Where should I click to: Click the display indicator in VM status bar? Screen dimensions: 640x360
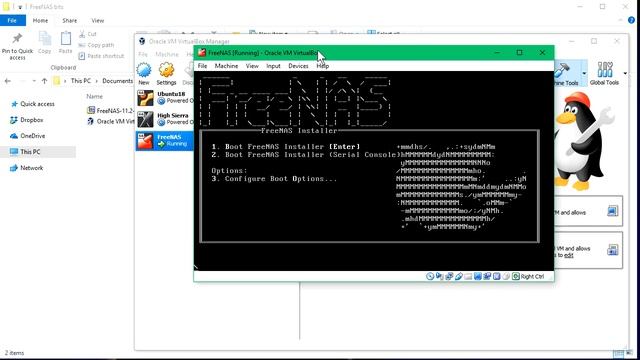pyautogui.click(x=478, y=276)
